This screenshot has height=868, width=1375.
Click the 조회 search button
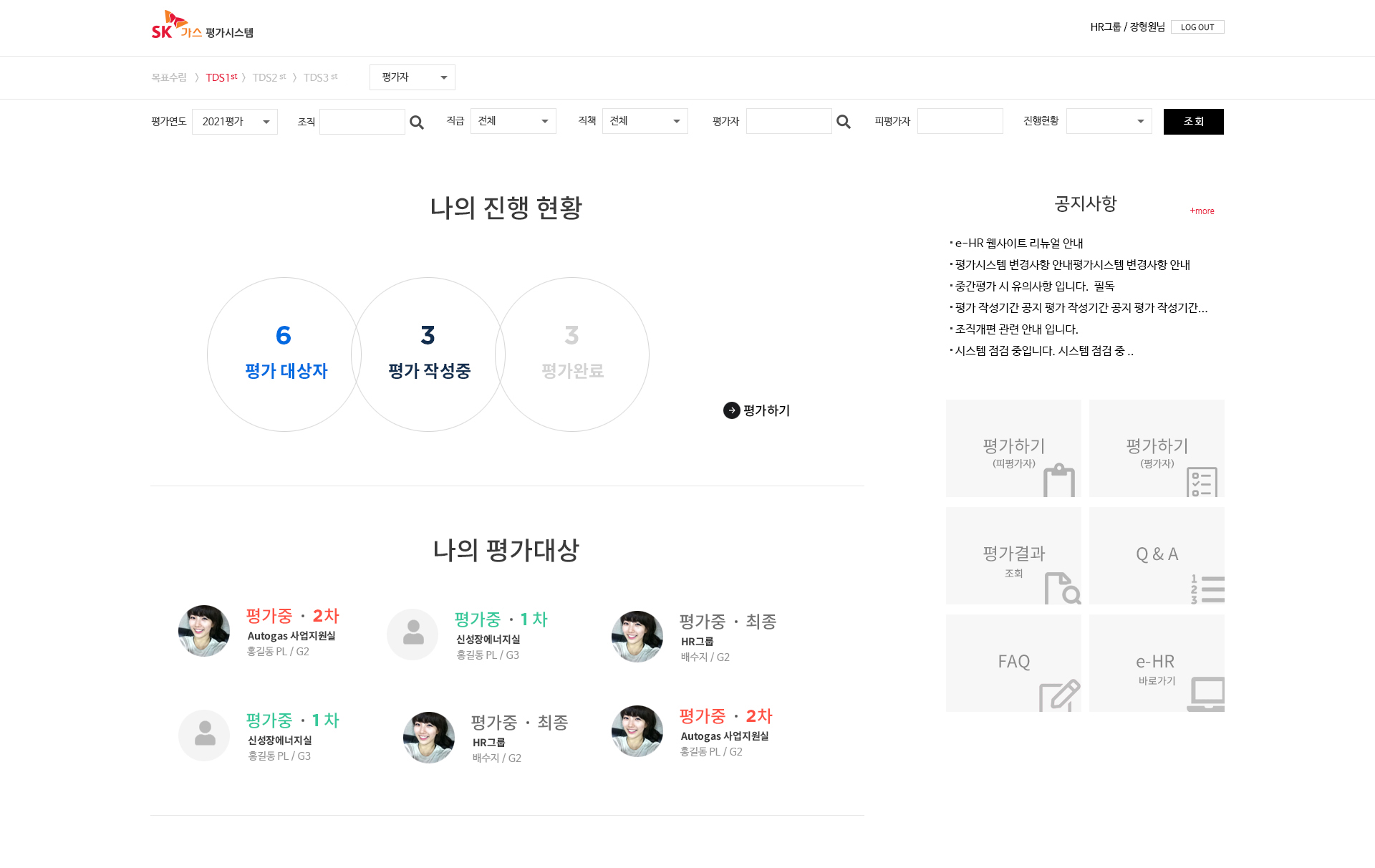(1193, 122)
